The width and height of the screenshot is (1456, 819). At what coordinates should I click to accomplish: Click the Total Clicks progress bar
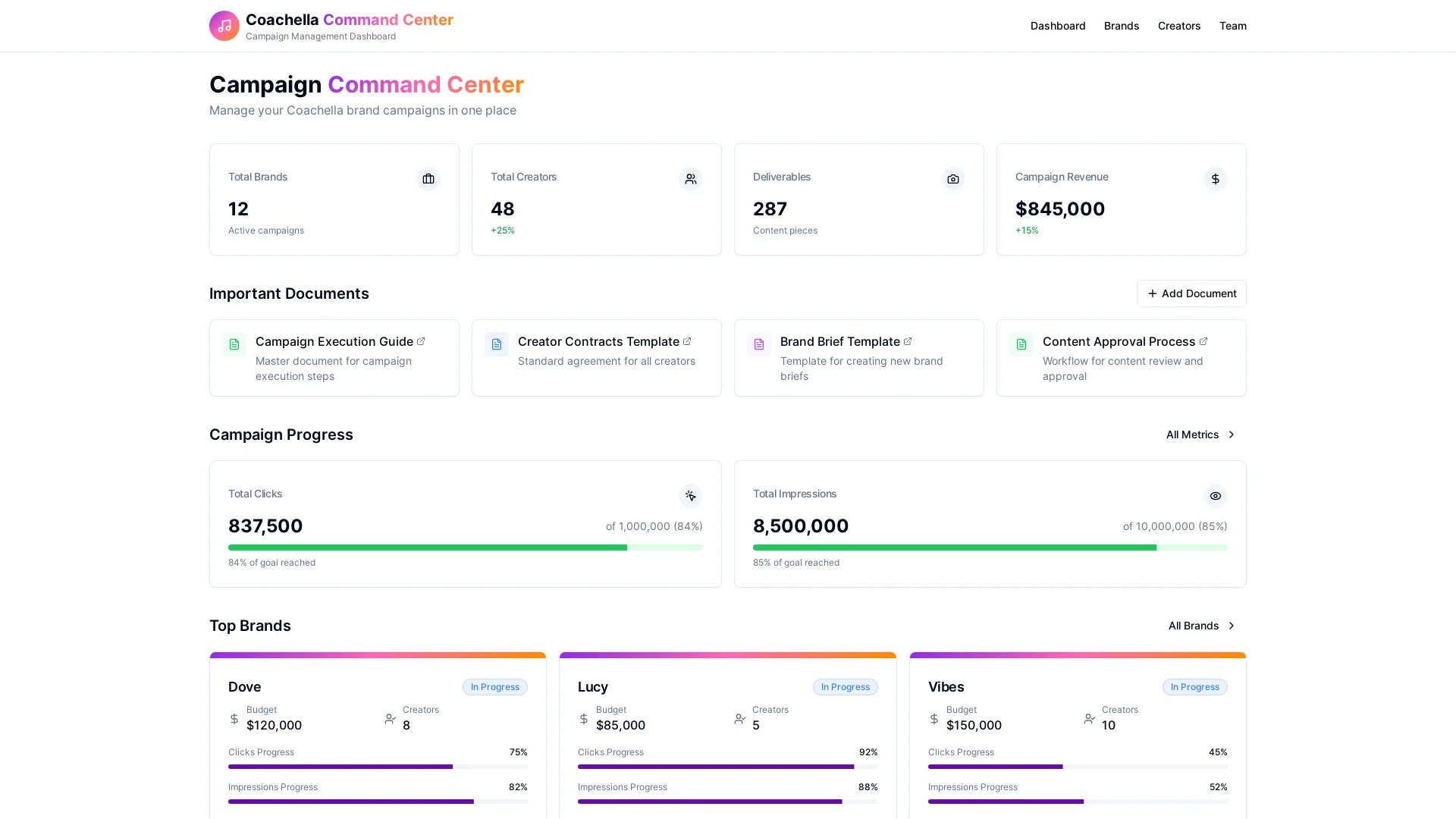[465, 548]
